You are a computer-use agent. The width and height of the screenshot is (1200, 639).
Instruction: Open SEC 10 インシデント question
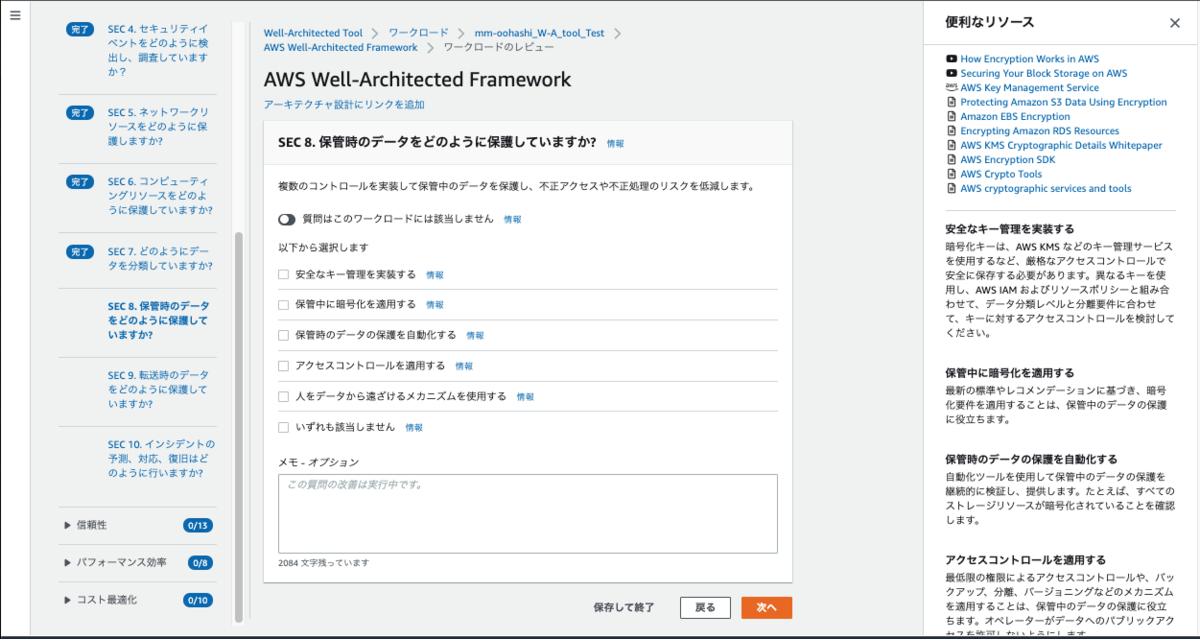tap(160, 458)
